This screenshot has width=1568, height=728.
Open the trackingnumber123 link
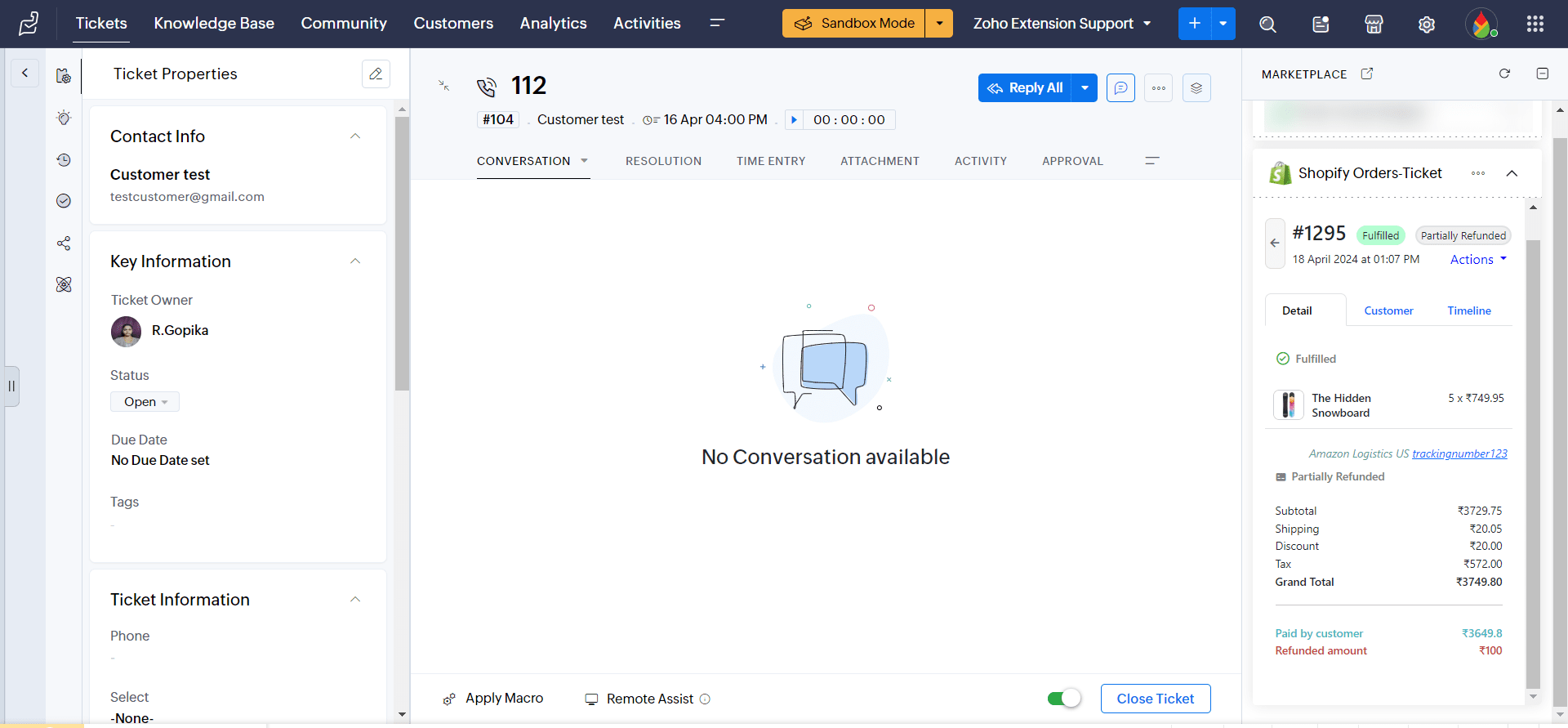(x=1459, y=453)
